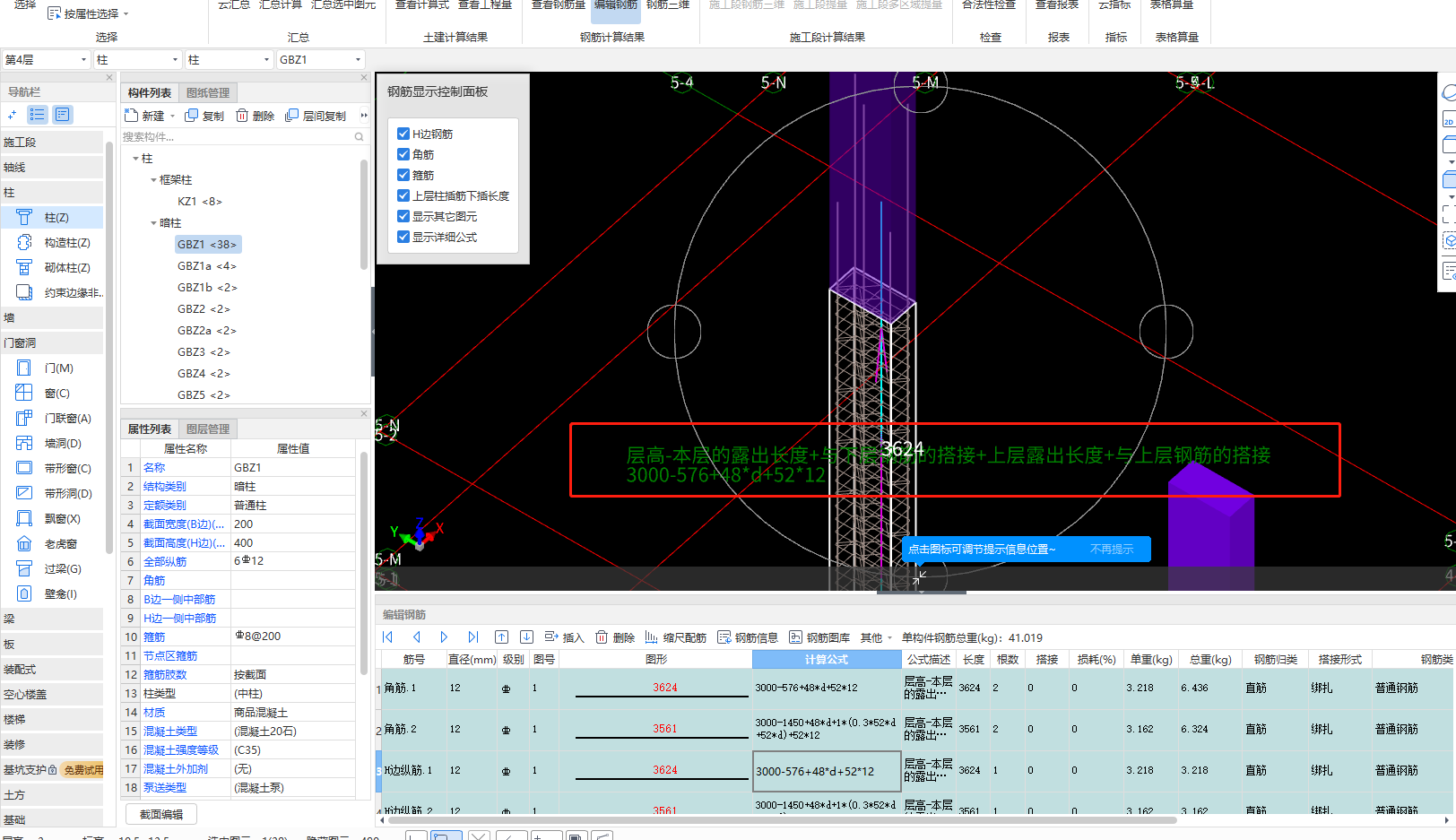Choose the 老虎窗 icon
The image size is (1456, 840).
click(24, 543)
